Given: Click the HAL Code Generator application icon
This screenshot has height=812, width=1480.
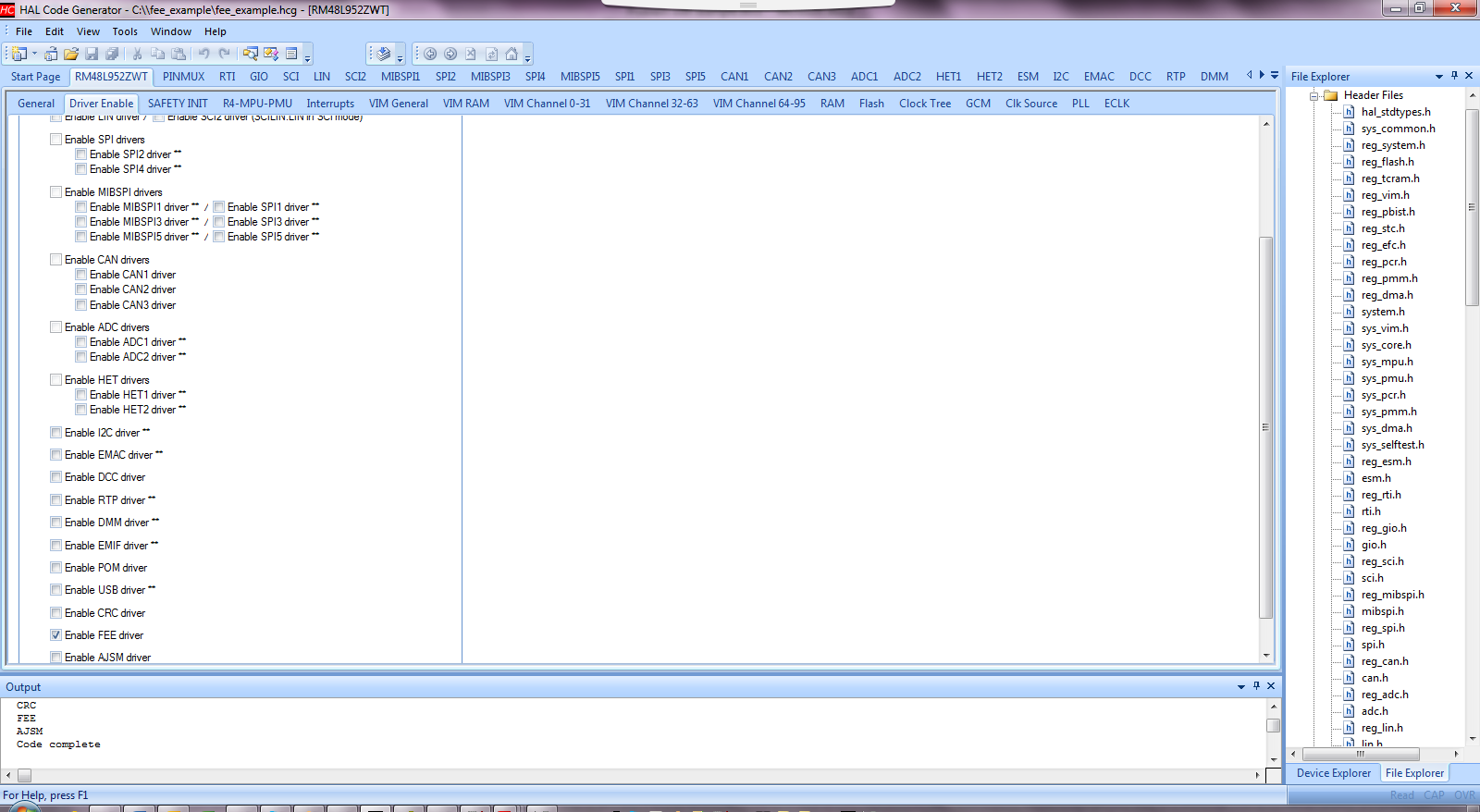Looking at the screenshot, I should pos(7,9).
